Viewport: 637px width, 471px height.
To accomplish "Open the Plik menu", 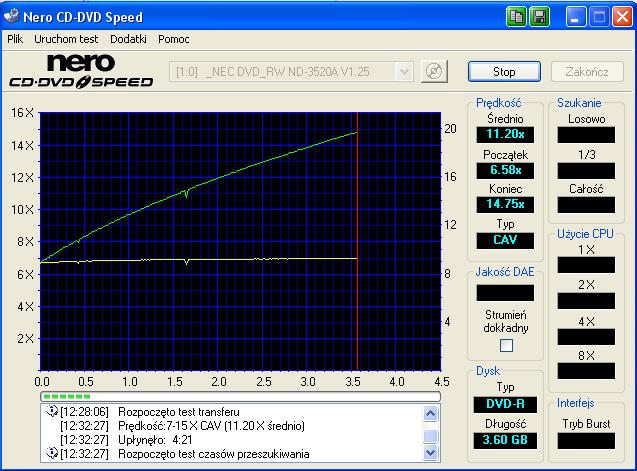I will (15, 39).
